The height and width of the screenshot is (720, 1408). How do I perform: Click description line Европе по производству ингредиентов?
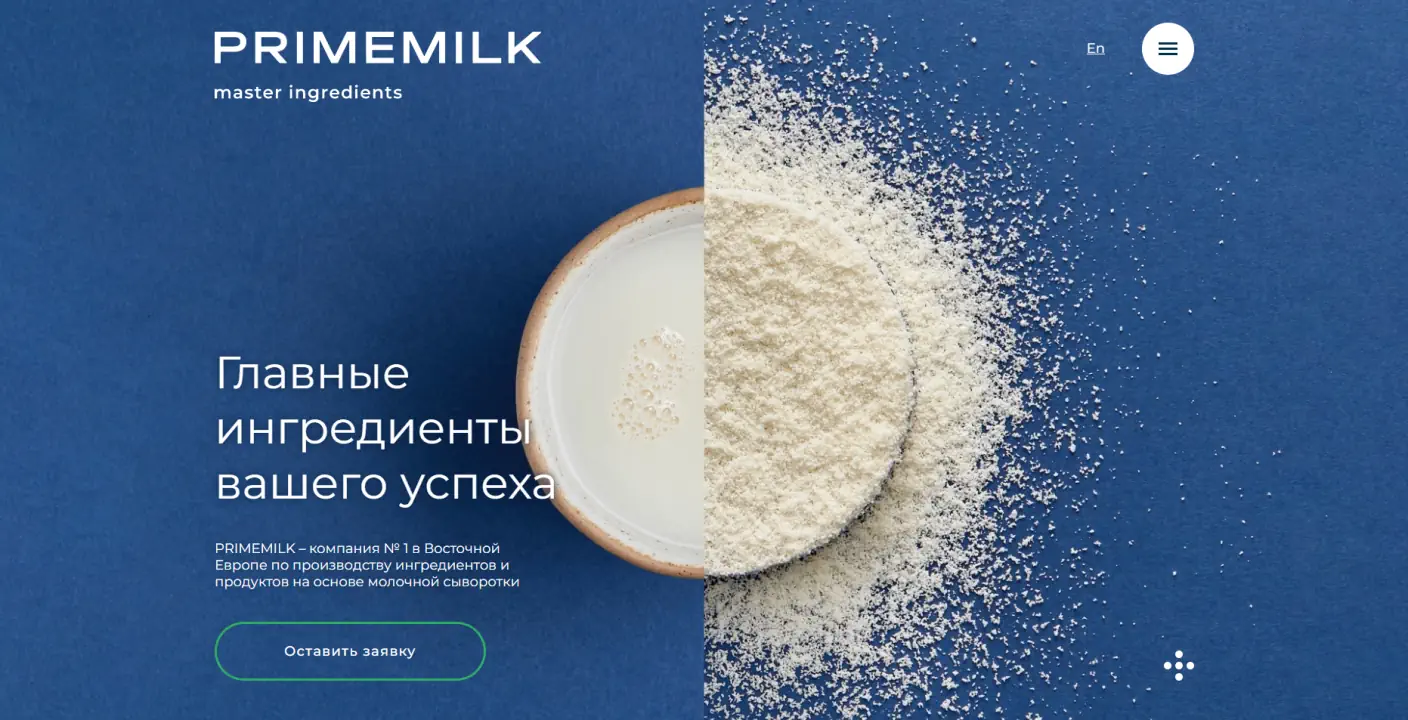(362, 565)
